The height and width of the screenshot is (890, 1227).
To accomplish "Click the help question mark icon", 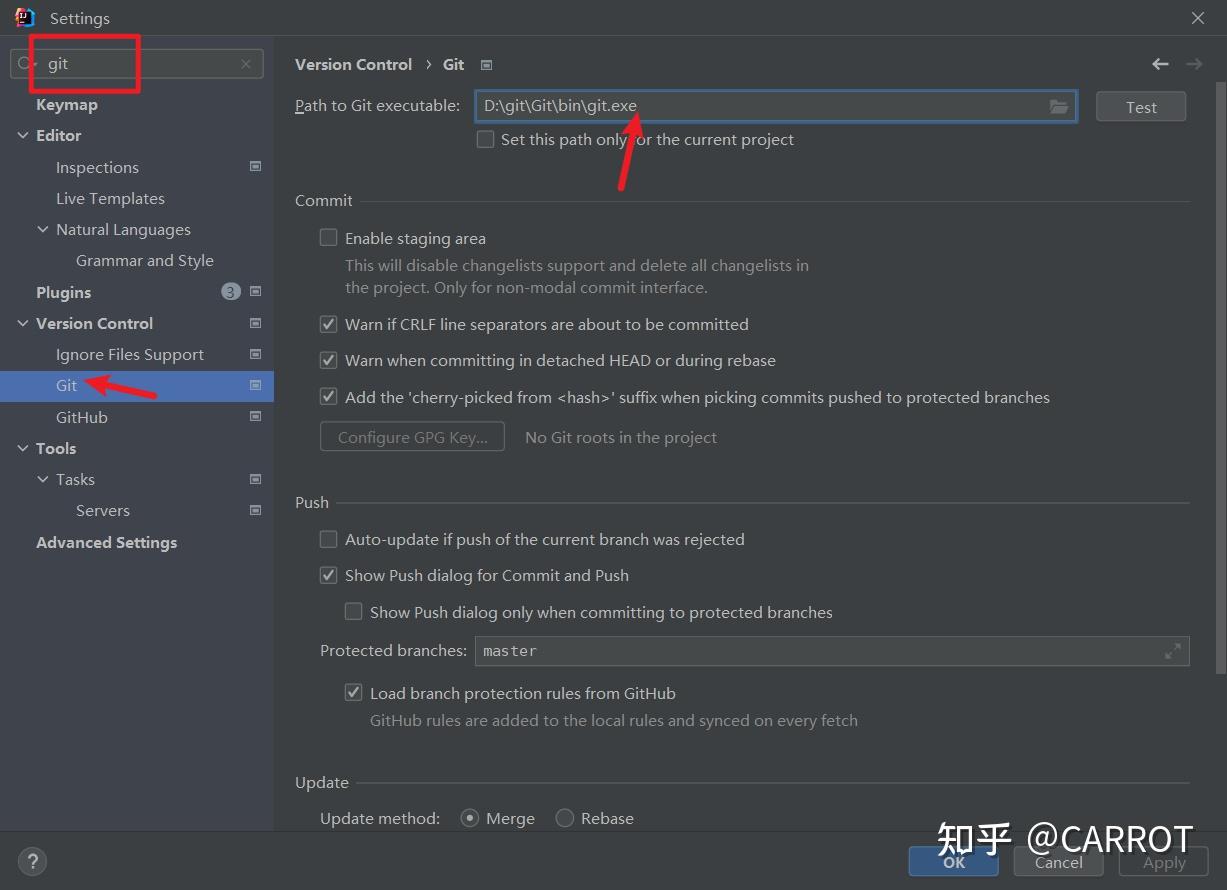I will point(33,861).
